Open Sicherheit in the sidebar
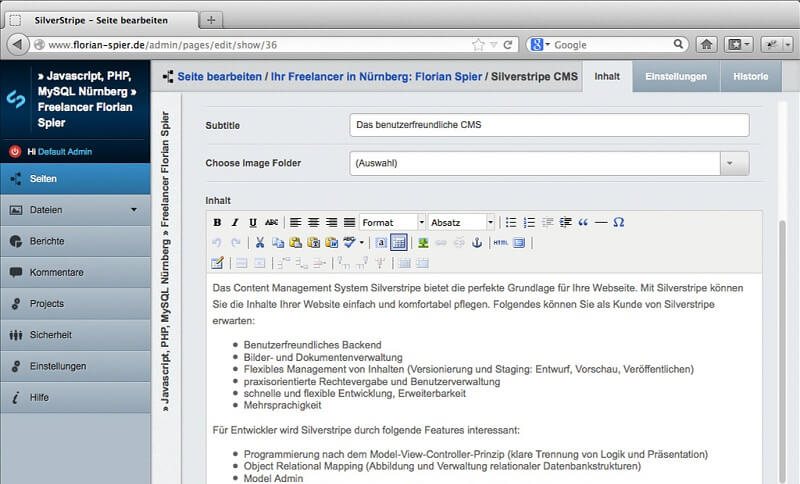This screenshot has height=484, width=800. click(76, 335)
